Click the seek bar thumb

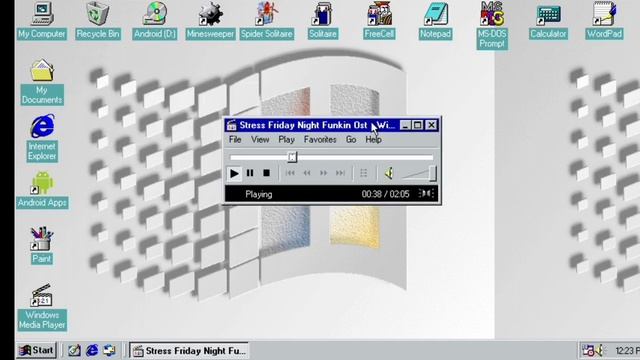coord(292,157)
